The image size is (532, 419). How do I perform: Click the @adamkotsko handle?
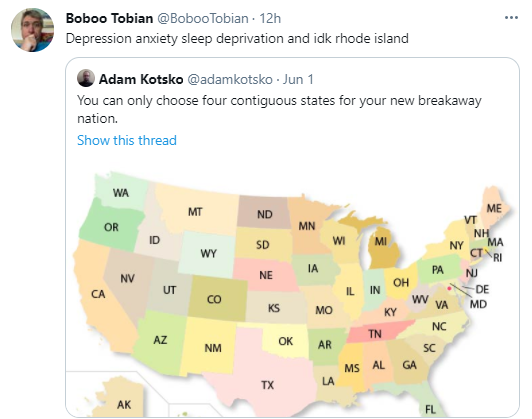click(230, 79)
